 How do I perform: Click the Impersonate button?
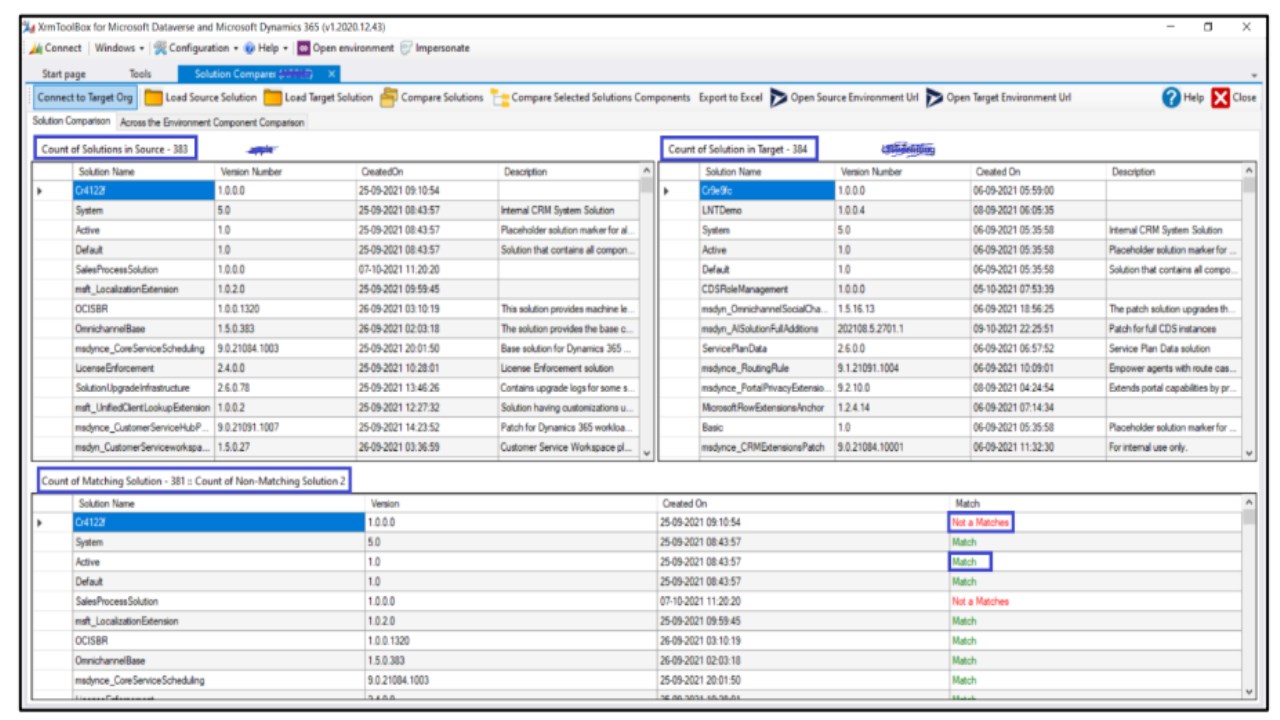point(435,48)
